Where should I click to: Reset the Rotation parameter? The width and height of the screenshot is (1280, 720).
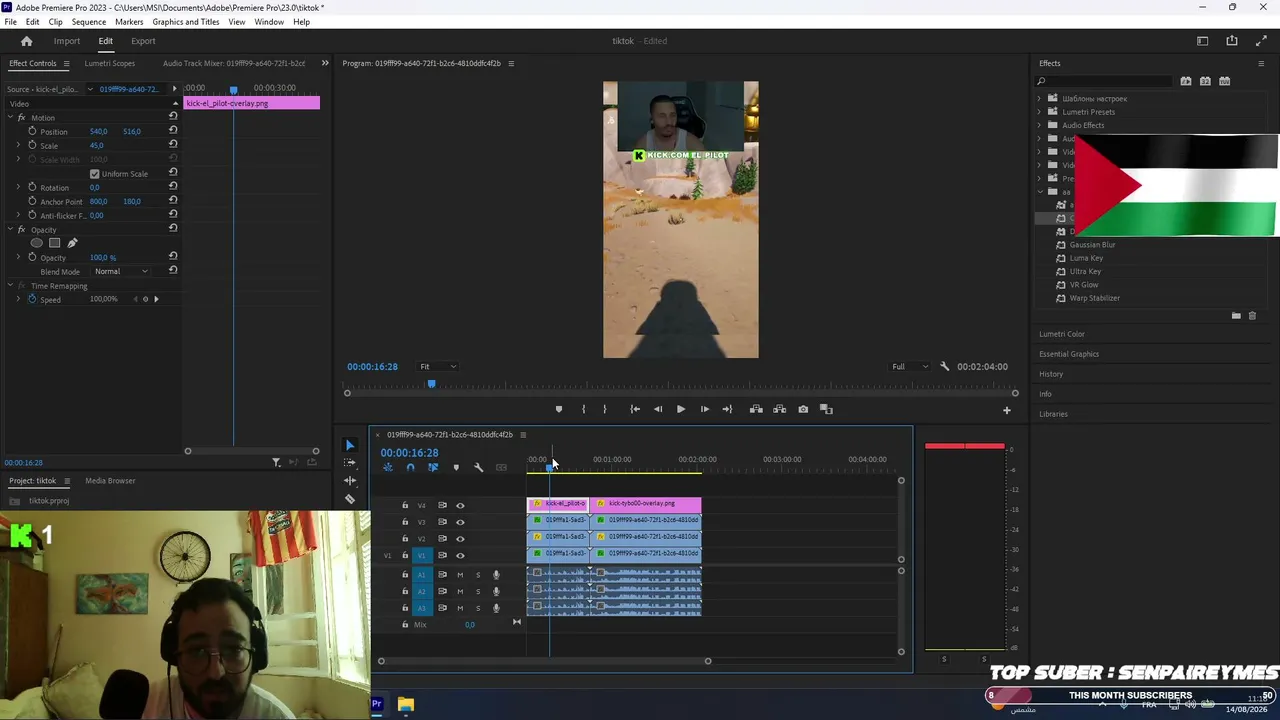pos(173,187)
